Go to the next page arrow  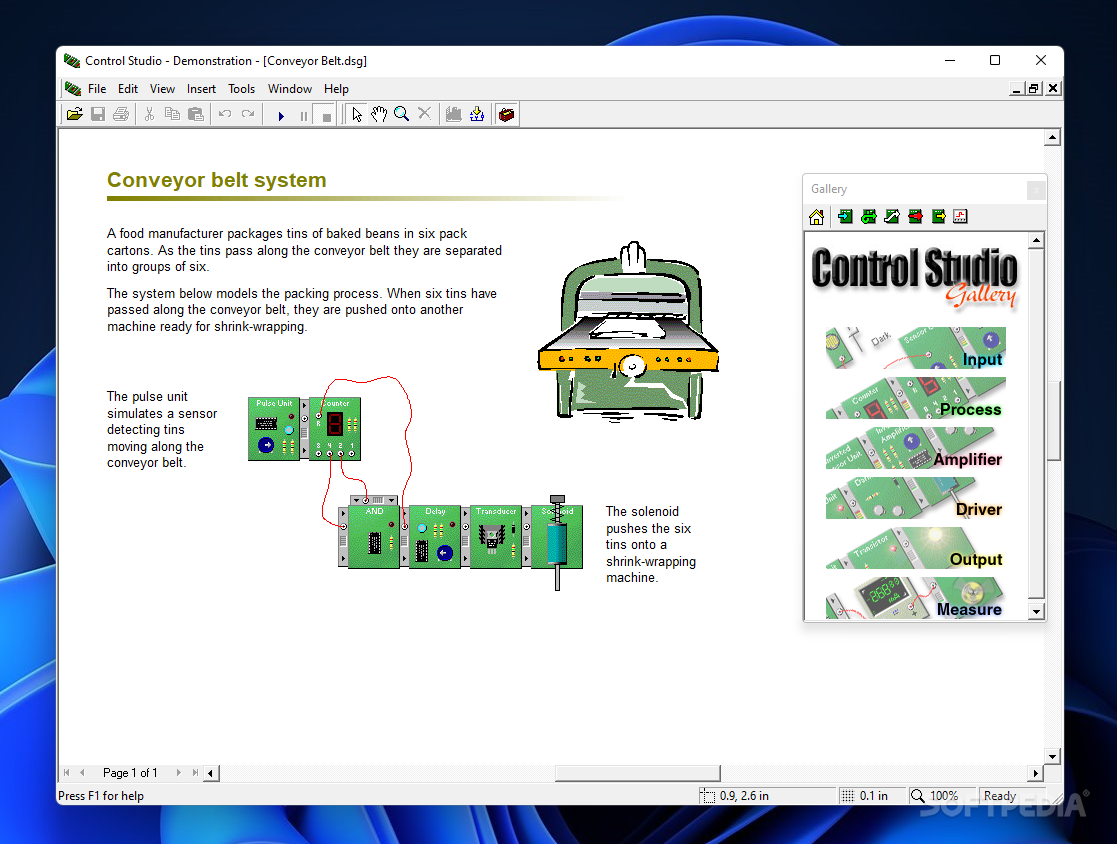tap(178, 773)
